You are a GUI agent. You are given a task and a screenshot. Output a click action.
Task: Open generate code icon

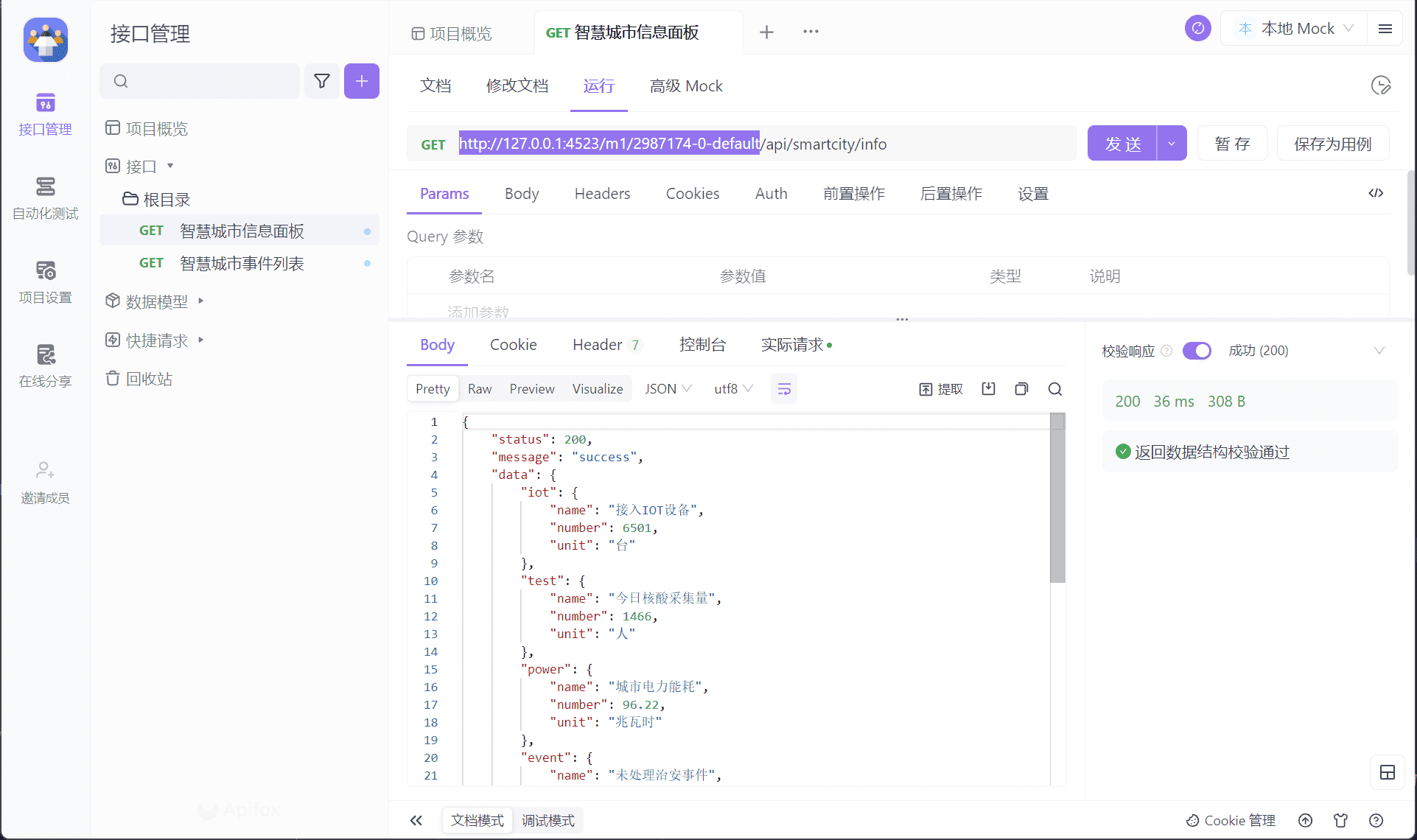coord(1376,193)
